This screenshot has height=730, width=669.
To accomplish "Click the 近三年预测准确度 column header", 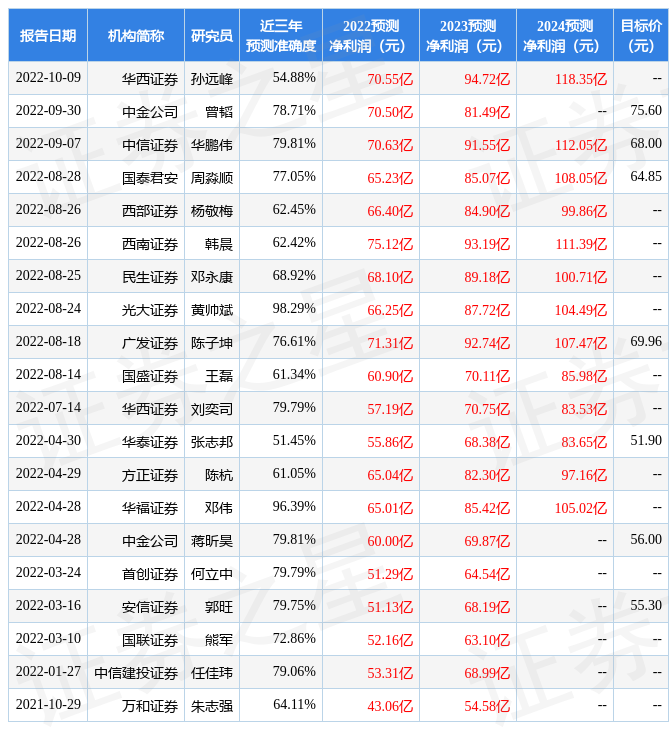I will point(281,35).
